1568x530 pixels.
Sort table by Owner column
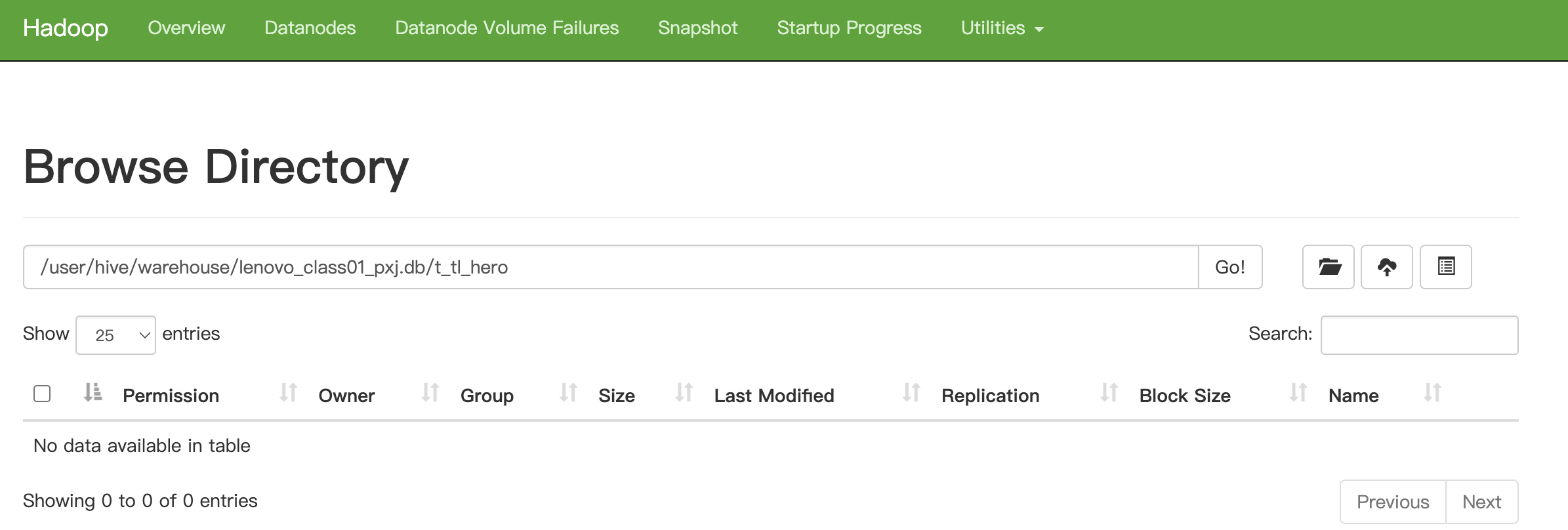pos(346,396)
